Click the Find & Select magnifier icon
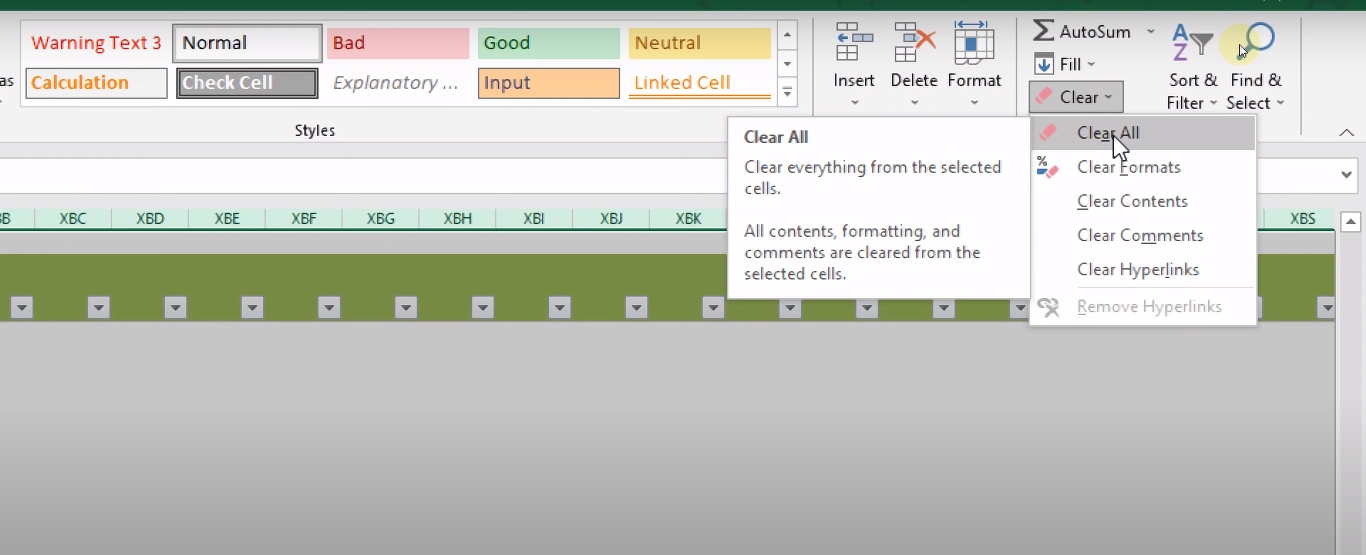This screenshot has height=555, width=1366. tap(1256, 43)
